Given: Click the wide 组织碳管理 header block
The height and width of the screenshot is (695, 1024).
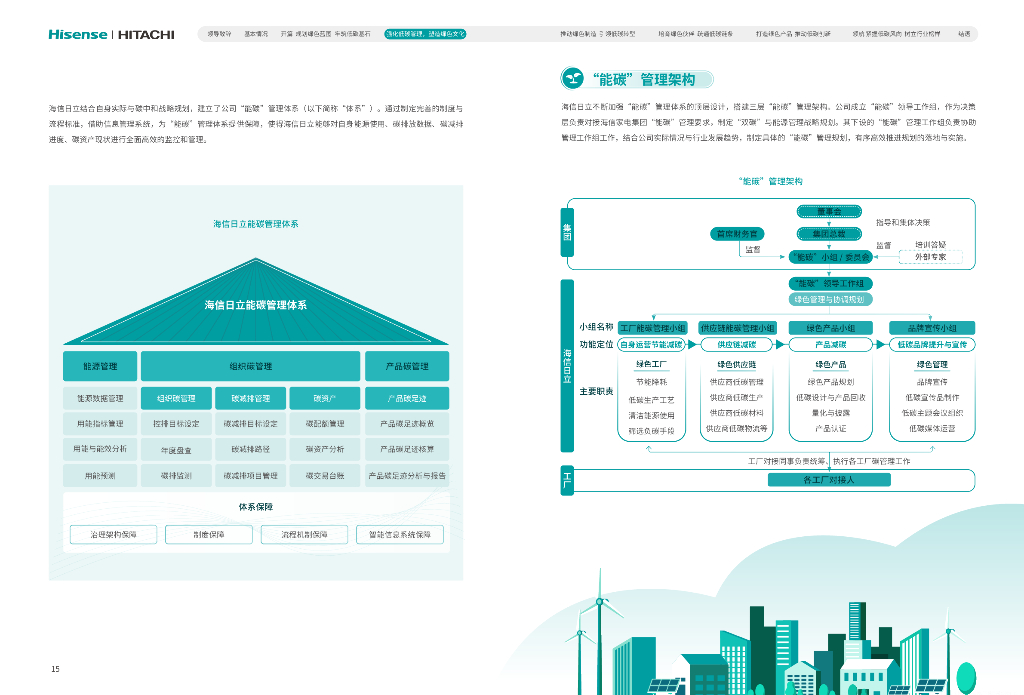Looking at the screenshot, I should [250, 366].
